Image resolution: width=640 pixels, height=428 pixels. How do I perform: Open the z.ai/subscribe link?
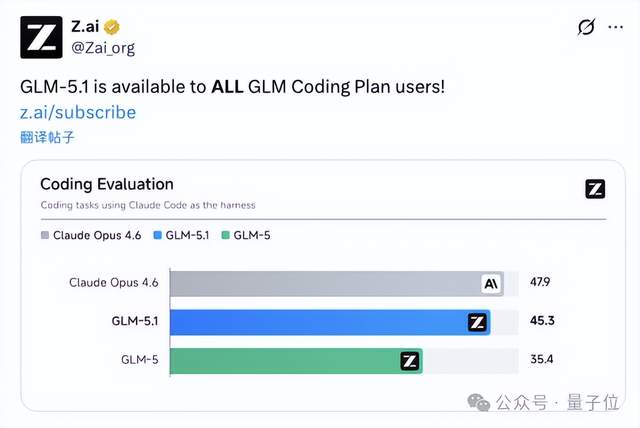click(78, 112)
